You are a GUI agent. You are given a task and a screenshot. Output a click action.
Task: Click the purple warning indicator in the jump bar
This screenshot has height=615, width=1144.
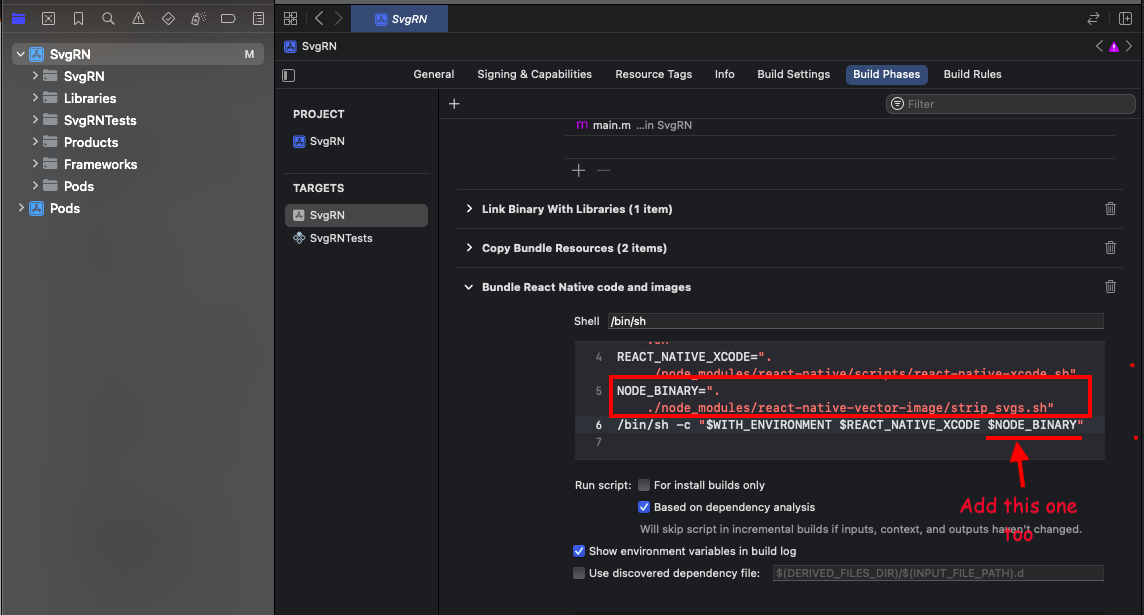click(x=1114, y=47)
